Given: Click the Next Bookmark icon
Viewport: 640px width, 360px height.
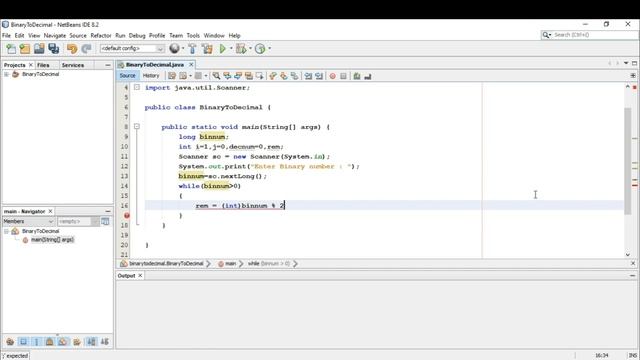Looking at the screenshot, I should pos(284,76).
